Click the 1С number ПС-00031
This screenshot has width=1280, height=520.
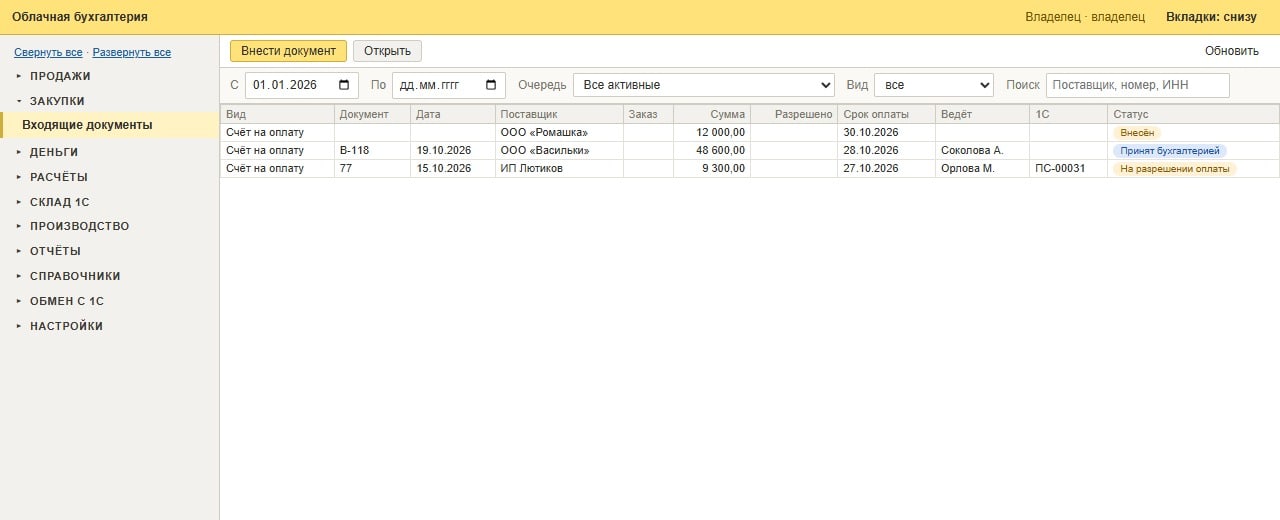click(x=1060, y=168)
